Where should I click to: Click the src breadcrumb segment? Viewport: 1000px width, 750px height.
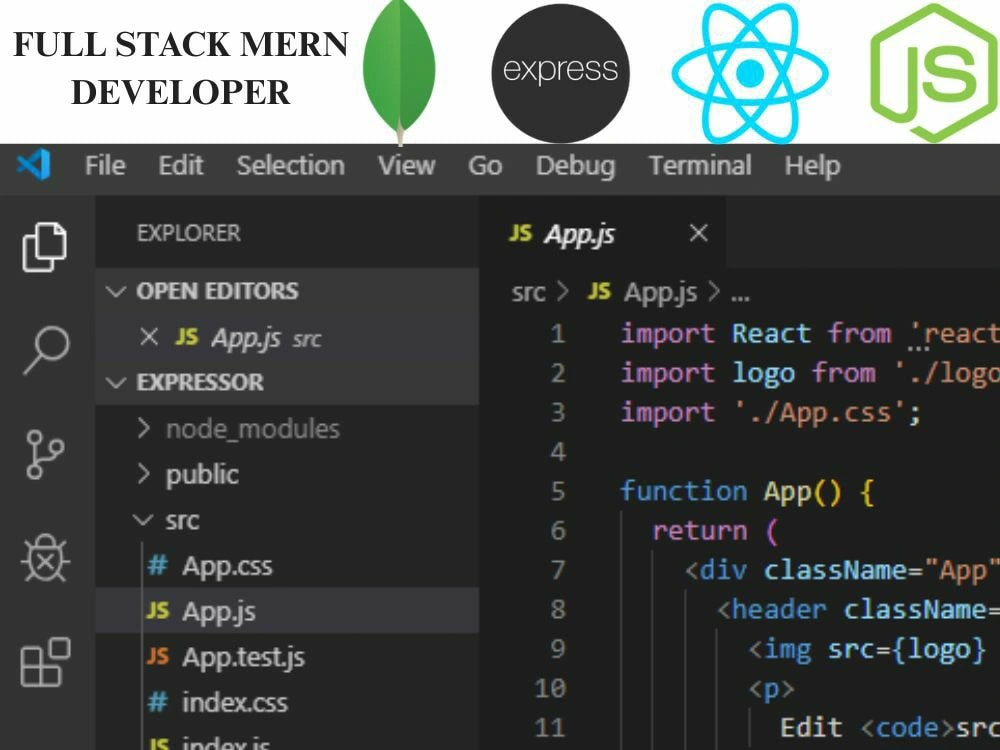(528, 293)
